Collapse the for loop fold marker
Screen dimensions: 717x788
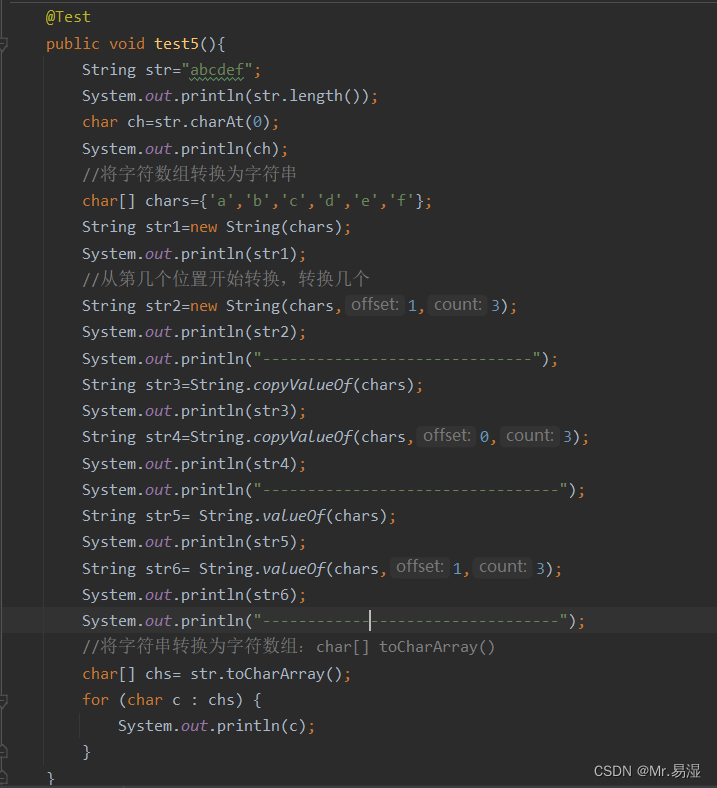pyautogui.click(x=3, y=701)
